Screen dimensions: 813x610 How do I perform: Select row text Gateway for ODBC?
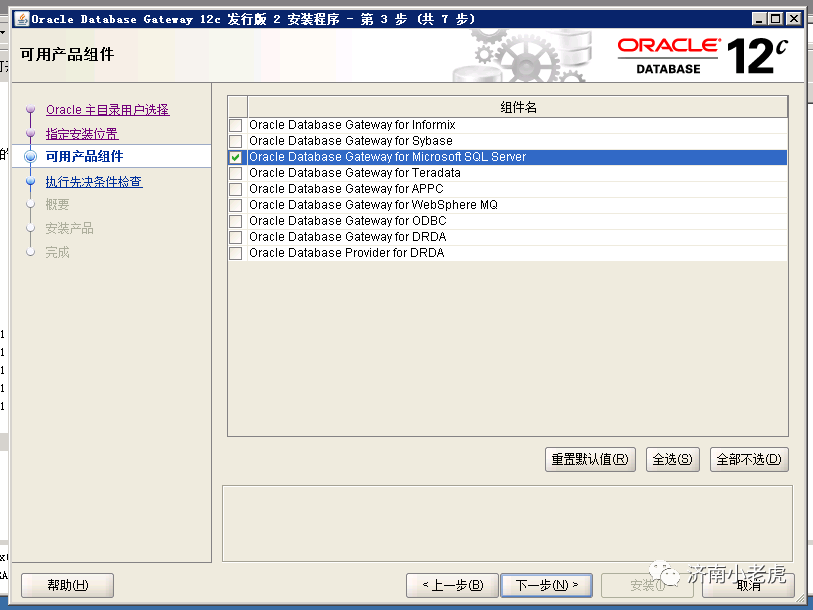(347, 221)
